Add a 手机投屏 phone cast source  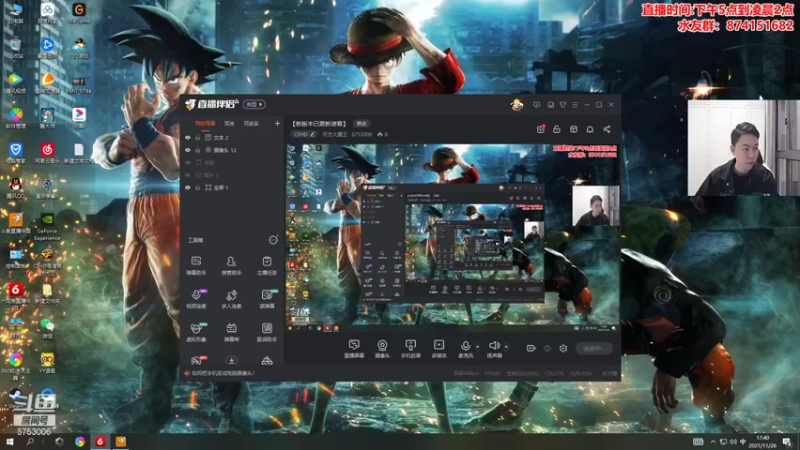click(410, 349)
